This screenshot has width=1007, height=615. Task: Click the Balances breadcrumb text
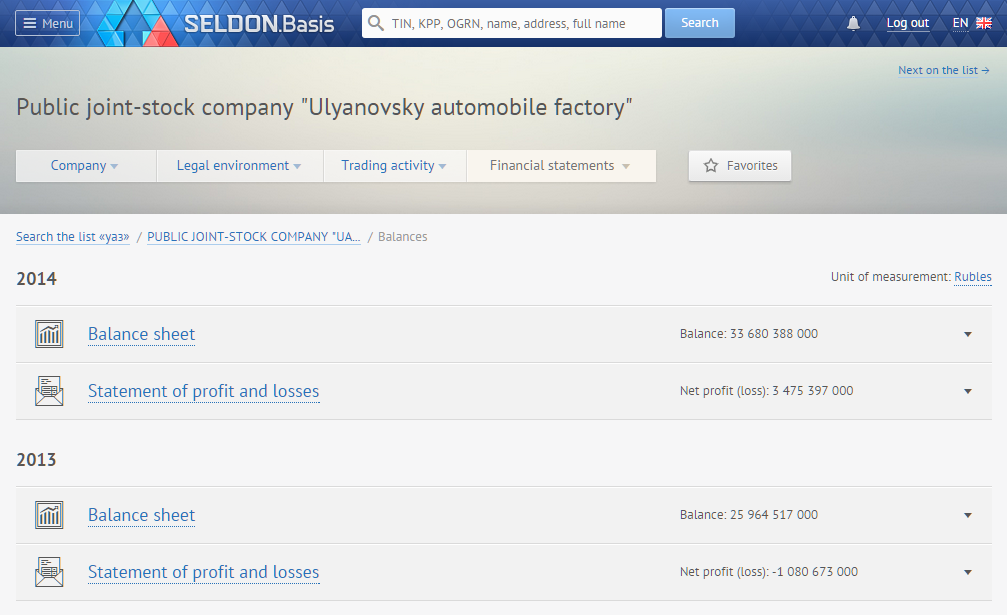pyautogui.click(x=402, y=236)
